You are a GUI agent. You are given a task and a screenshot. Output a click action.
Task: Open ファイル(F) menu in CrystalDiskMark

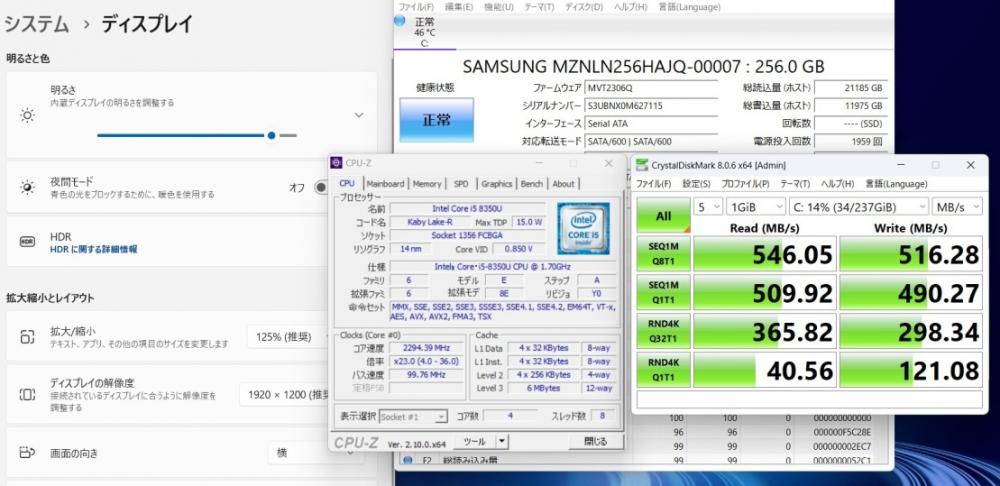pos(654,184)
